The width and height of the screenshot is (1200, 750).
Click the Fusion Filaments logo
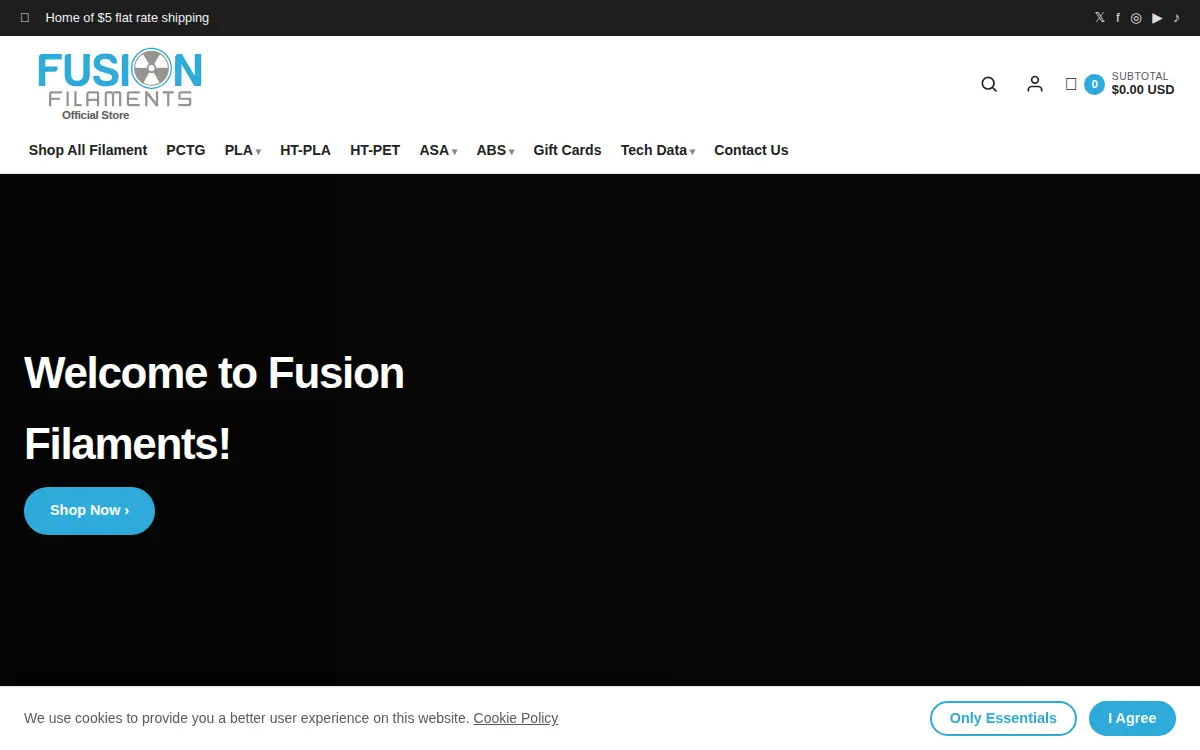[x=120, y=78]
